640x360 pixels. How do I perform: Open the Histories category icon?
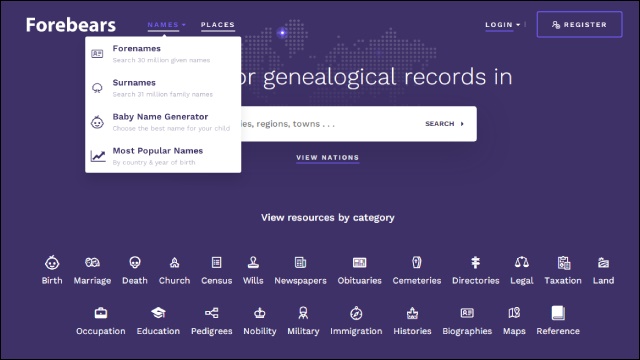tap(412, 313)
